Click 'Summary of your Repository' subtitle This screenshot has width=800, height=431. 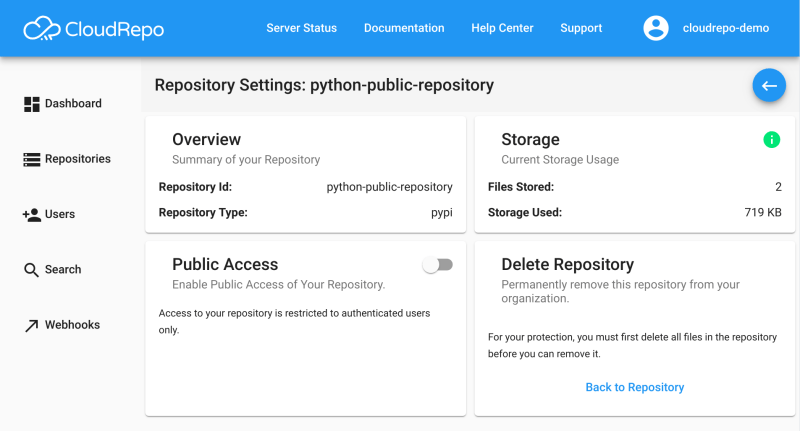(x=246, y=160)
